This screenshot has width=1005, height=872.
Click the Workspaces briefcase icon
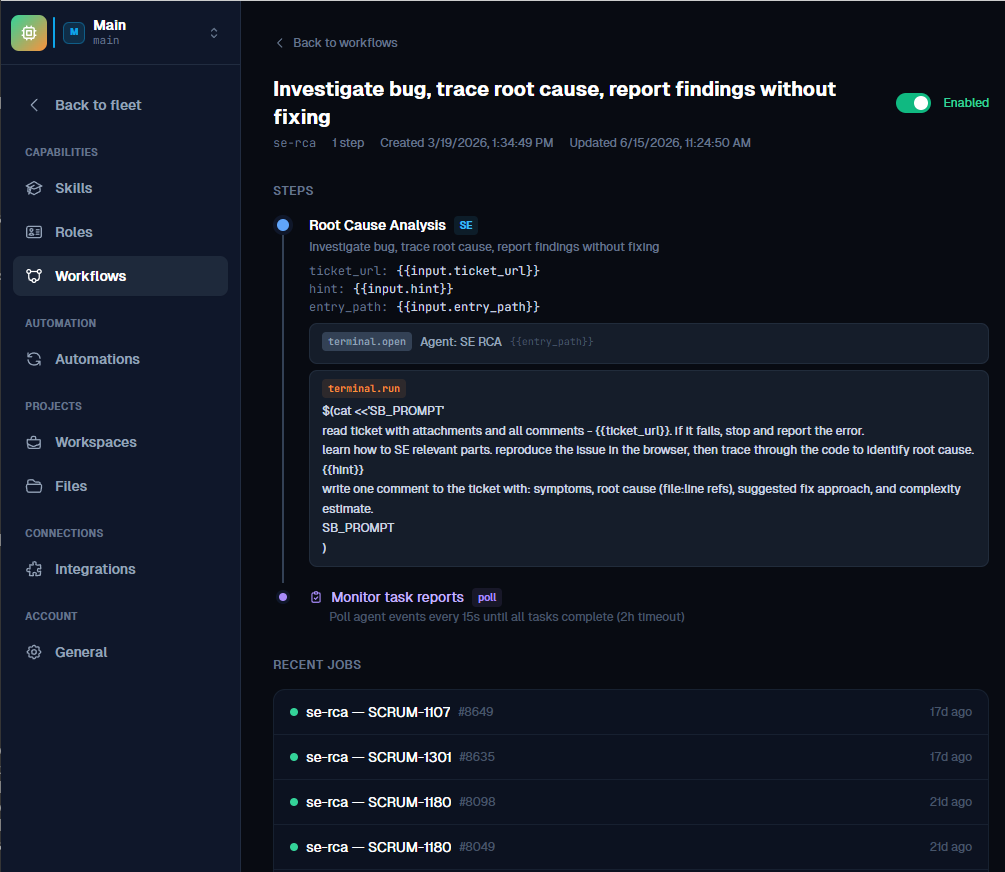coord(34,442)
